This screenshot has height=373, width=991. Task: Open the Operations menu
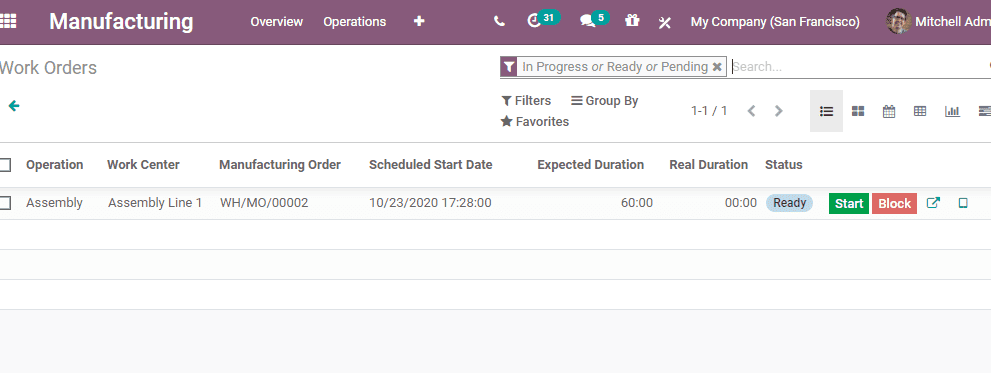[355, 21]
